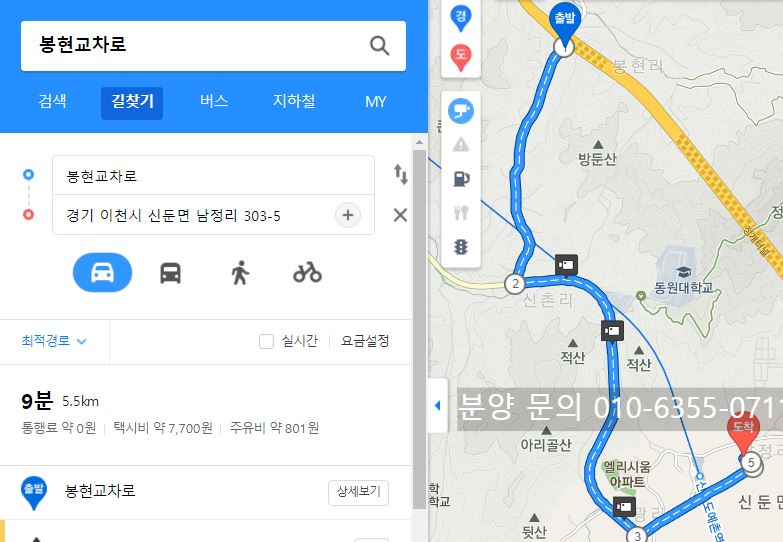The height and width of the screenshot is (542, 783).
Task: Toggle the CCTV camera map layer
Action: point(460,111)
